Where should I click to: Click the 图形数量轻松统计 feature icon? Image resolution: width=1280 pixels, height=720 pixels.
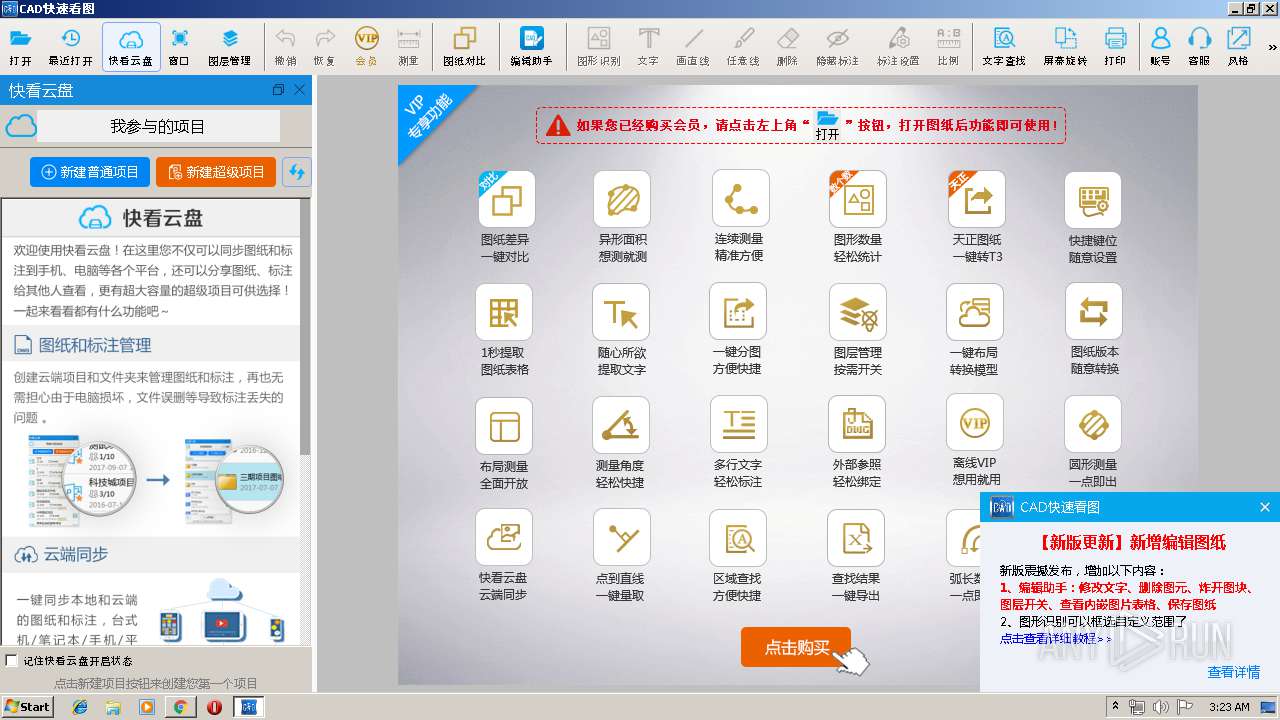pos(858,199)
